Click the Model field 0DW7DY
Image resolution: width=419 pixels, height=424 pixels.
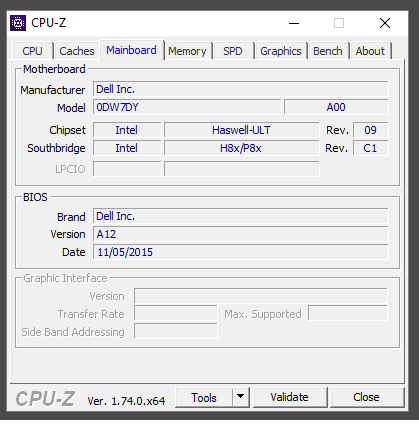coord(187,107)
